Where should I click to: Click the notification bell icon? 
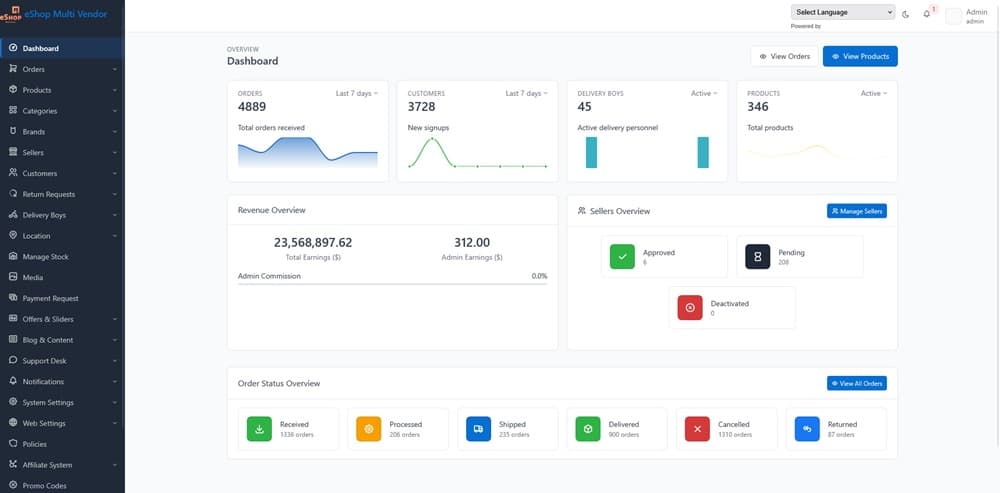click(927, 14)
